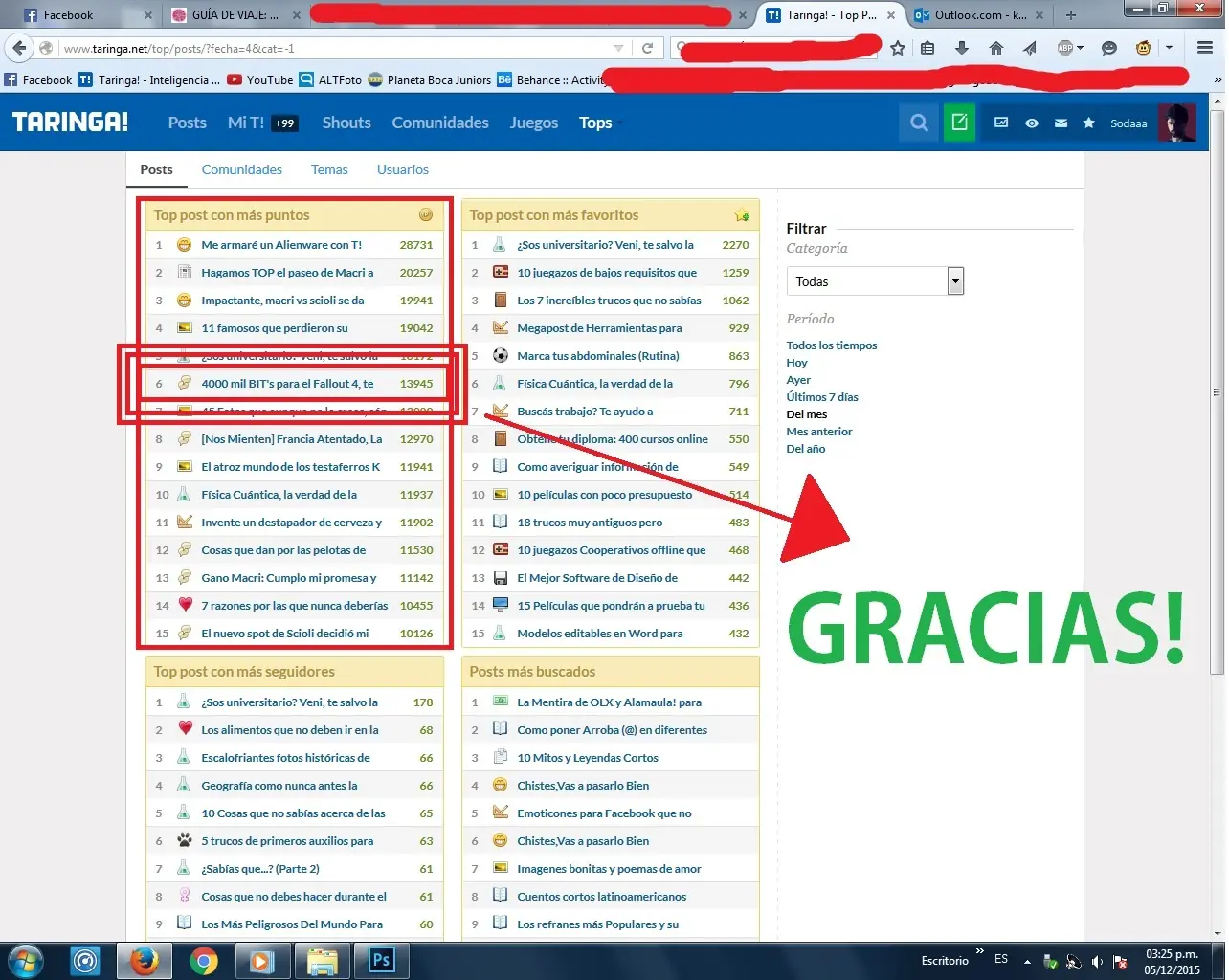This screenshot has width=1229, height=980.
Task: Open Windows Explorer folder in taskbar
Action: (x=323, y=961)
